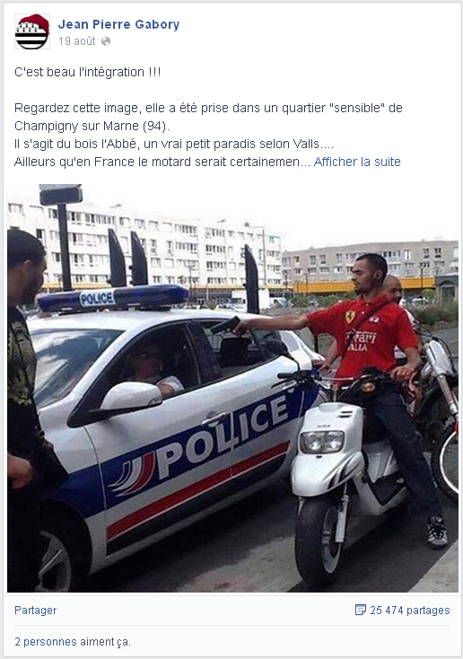
Task: Click the globe public audience icon
Action: tap(106, 41)
